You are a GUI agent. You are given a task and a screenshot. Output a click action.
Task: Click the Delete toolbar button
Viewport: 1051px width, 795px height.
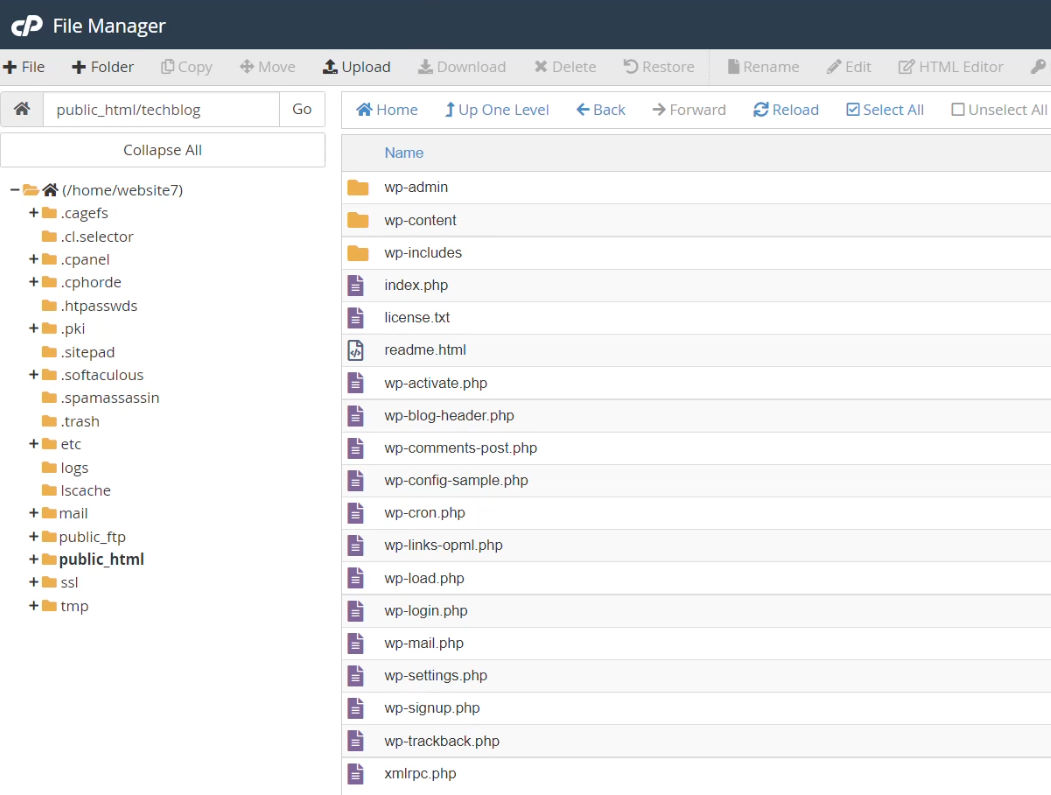tap(565, 67)
